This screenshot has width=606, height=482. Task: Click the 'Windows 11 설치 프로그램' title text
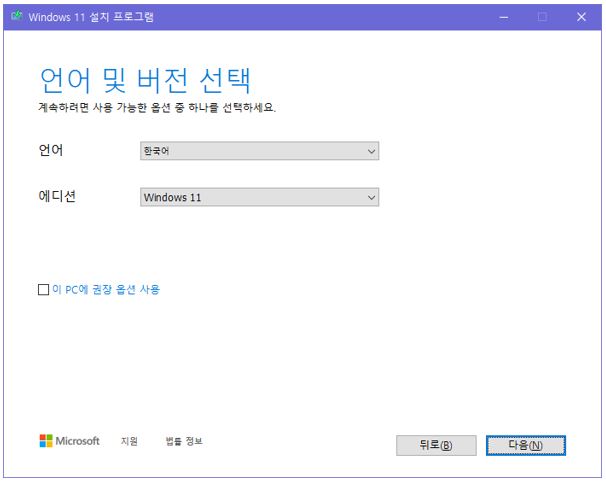pyautogui.click(x=91, y=17)
